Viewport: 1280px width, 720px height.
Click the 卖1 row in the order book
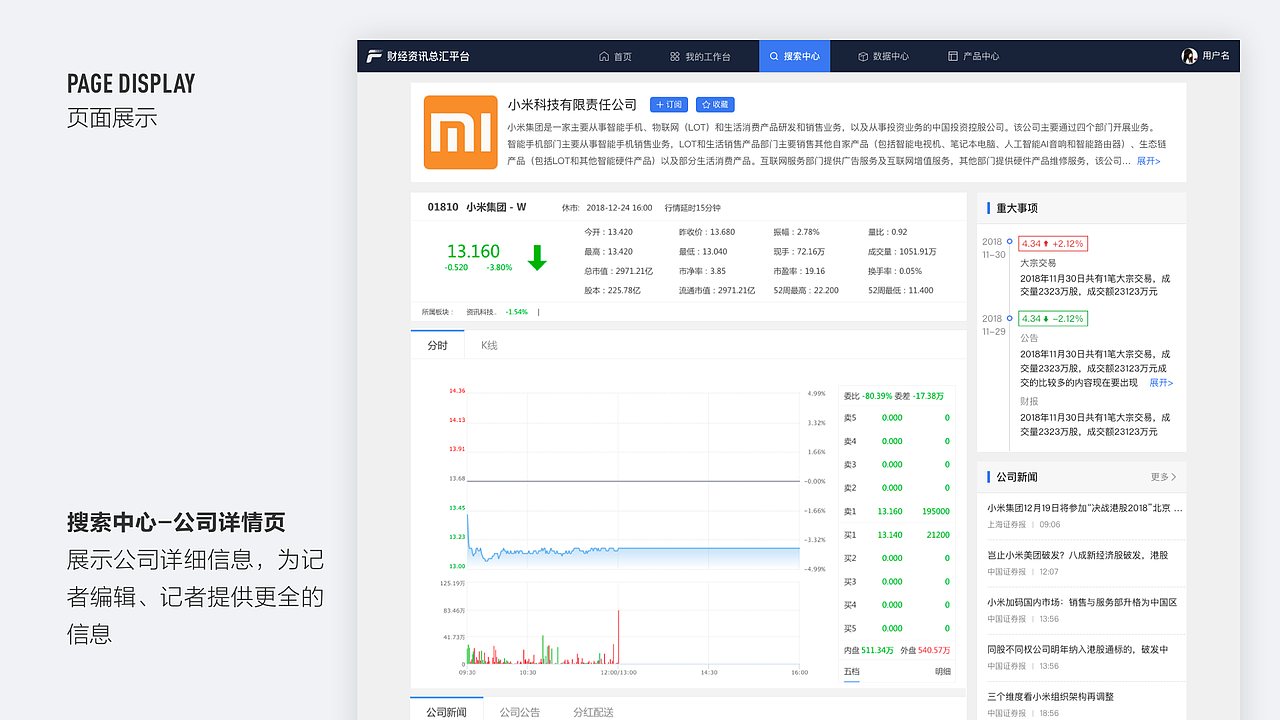[x=896, y=511]
